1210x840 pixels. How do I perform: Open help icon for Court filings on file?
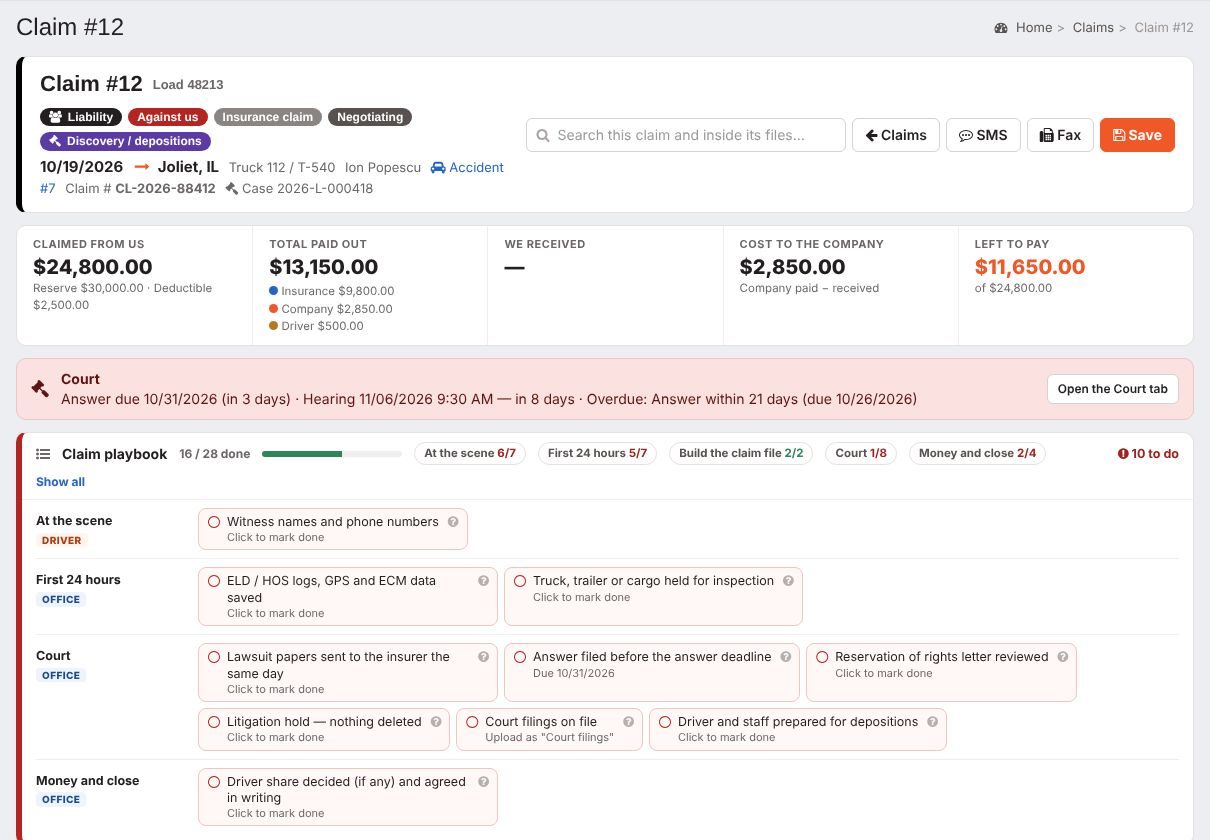[x=629, y=722]
